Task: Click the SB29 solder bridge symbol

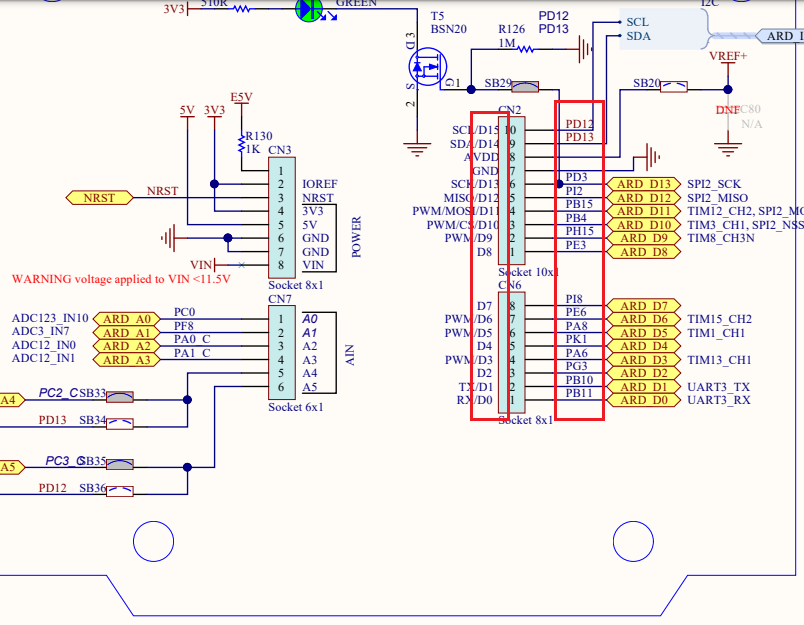Action: (x=527, y=86)
